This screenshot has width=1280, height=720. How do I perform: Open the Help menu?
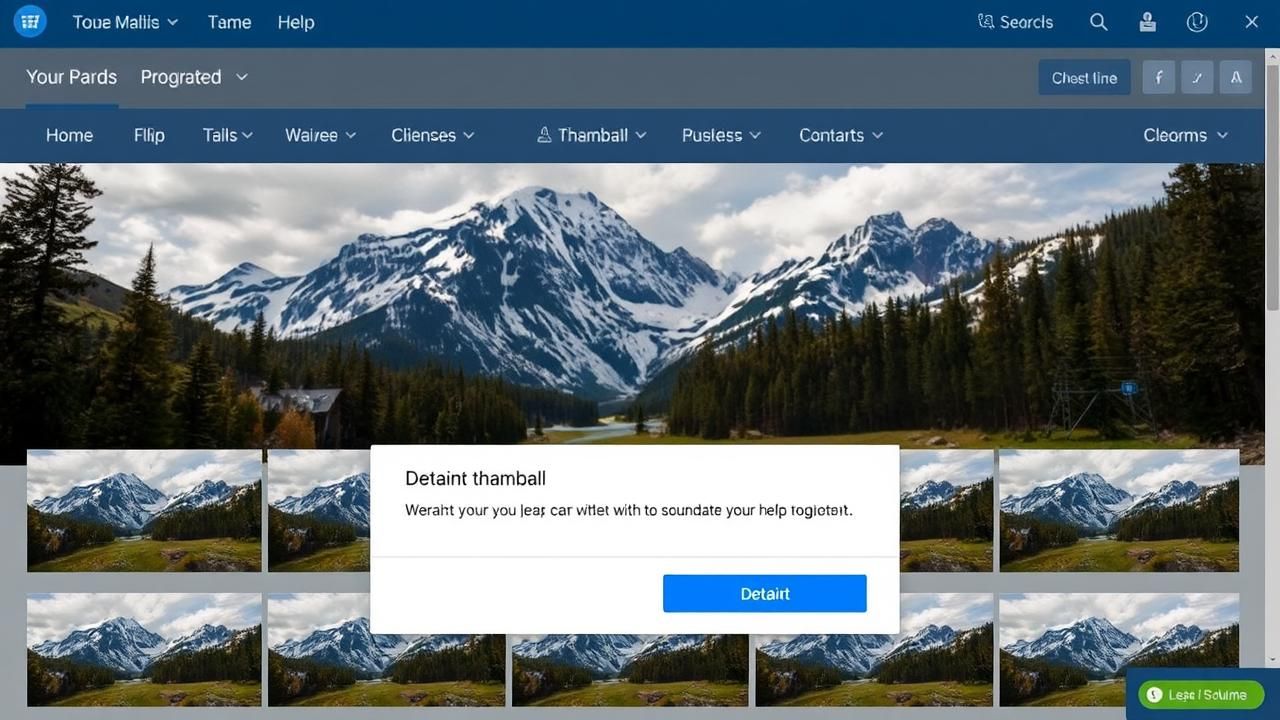tap(295, 22)
